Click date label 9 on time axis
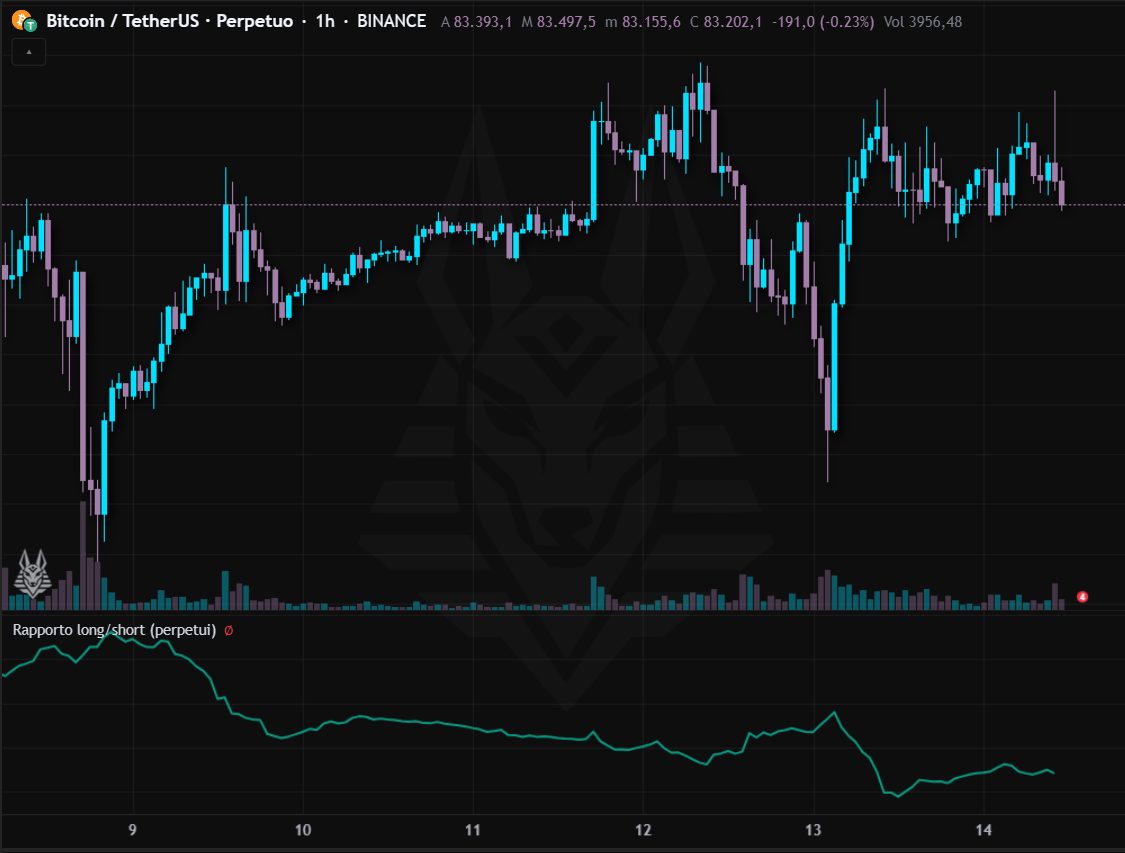 [132, 830]
